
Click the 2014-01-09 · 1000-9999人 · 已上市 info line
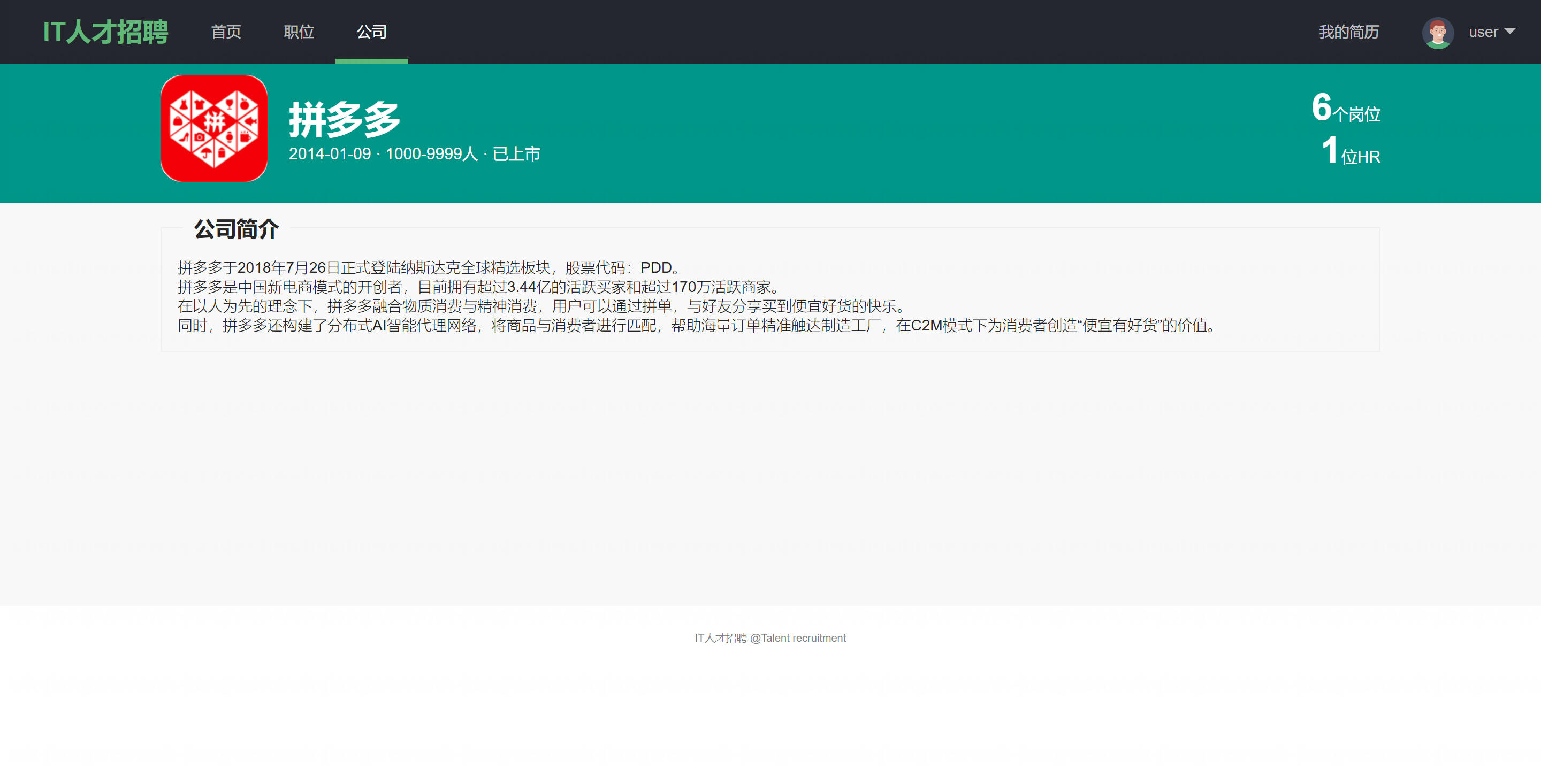coord(415,155)
